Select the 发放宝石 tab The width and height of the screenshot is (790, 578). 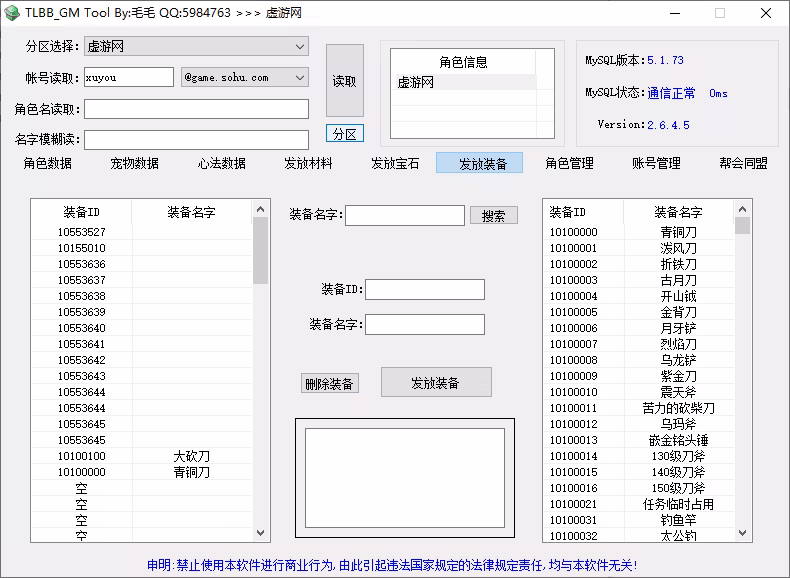click(395, 163)
